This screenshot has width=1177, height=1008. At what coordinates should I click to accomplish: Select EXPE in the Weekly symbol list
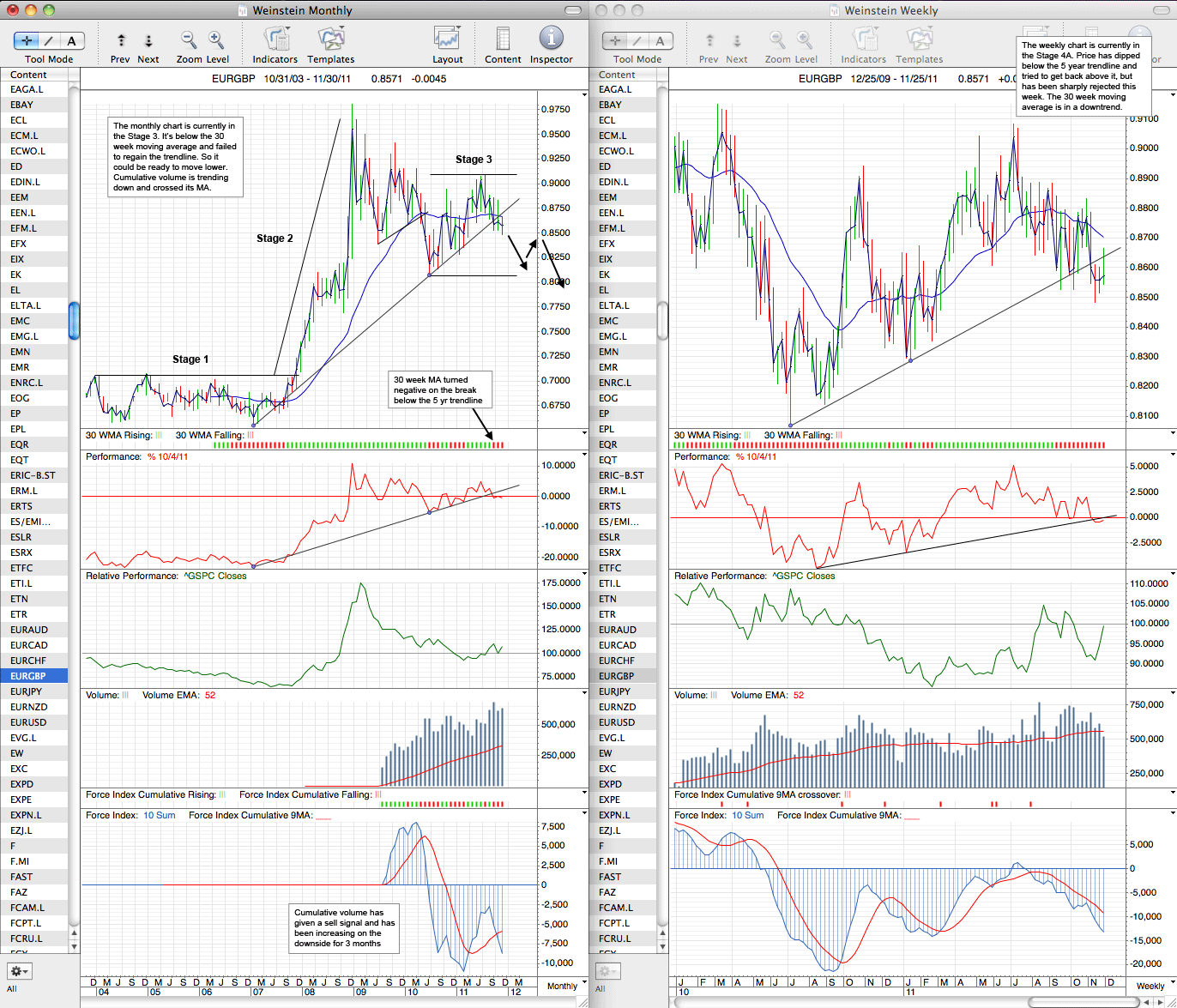623,800
